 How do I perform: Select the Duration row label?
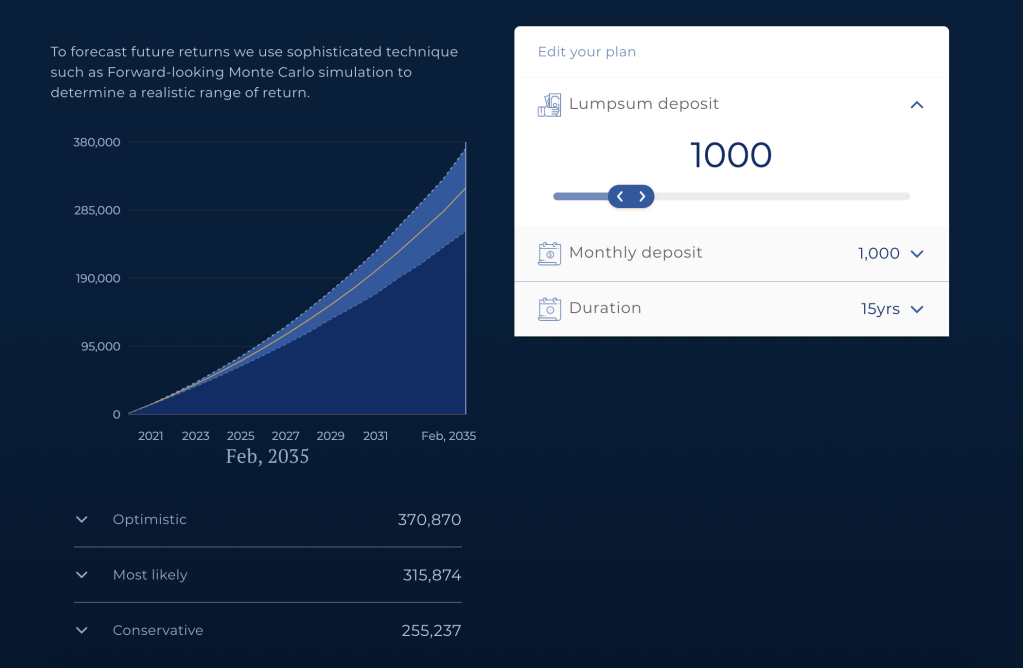point(605,308)
